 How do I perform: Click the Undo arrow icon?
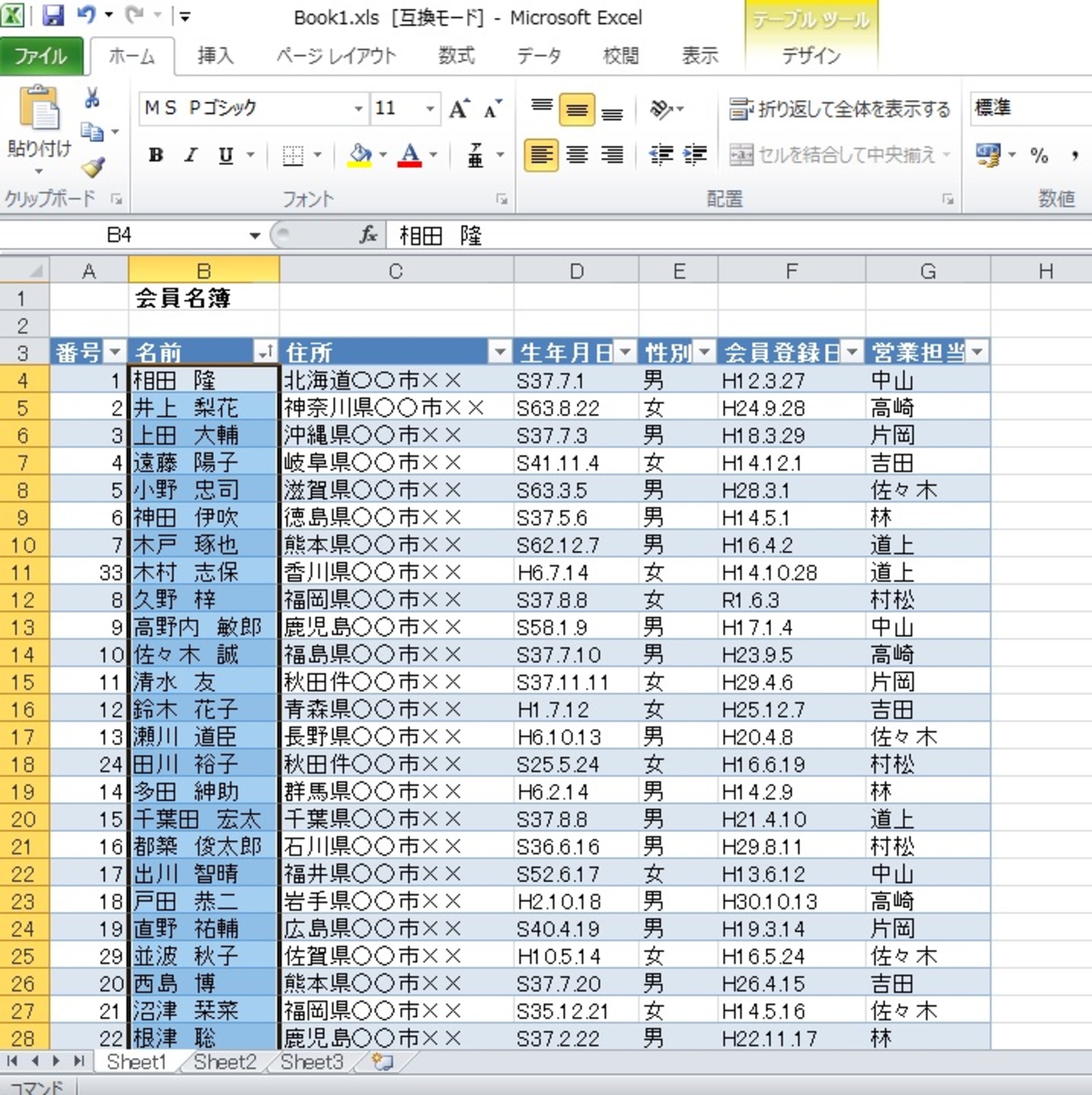87,15
